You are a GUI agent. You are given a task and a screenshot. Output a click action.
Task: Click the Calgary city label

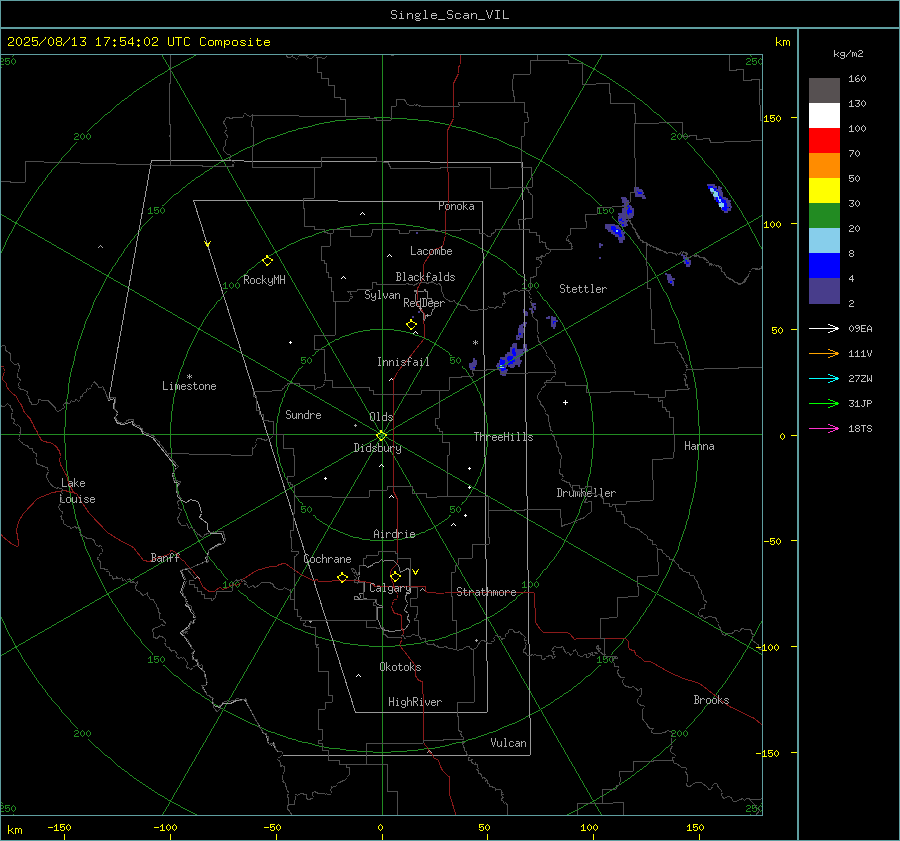(390, 588)
